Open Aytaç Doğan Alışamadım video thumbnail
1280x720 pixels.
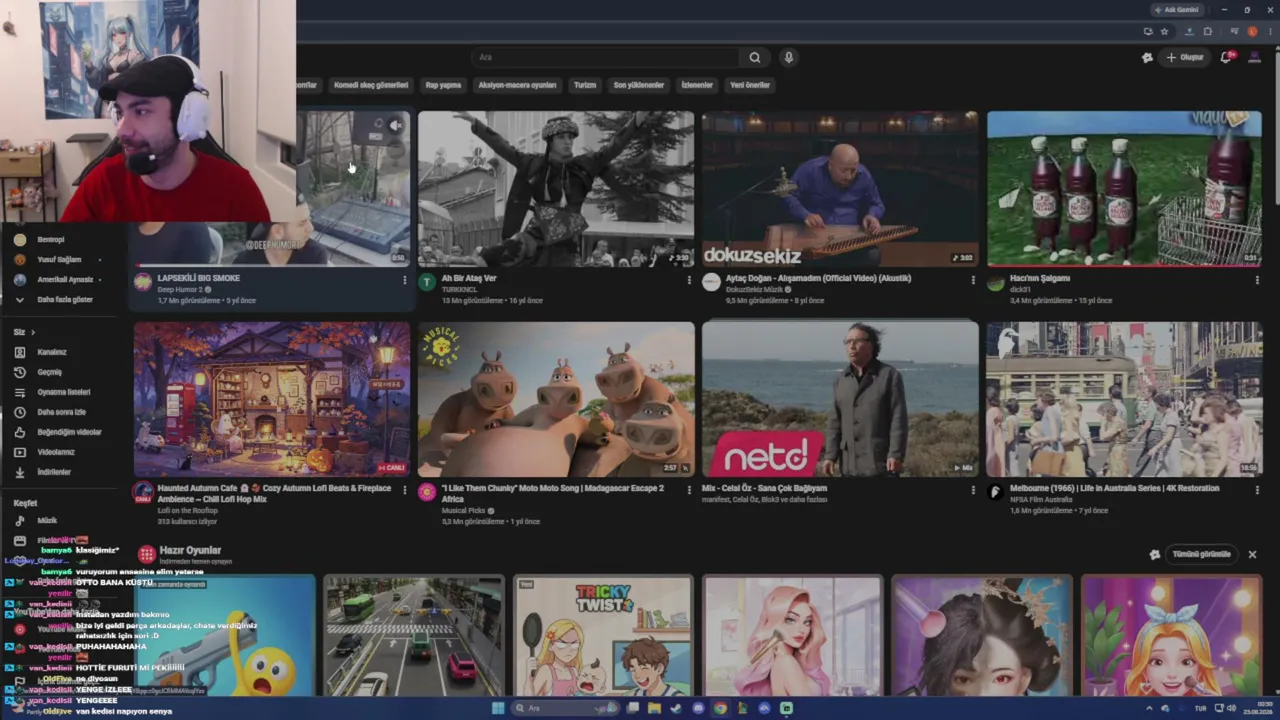pos(840,189)
